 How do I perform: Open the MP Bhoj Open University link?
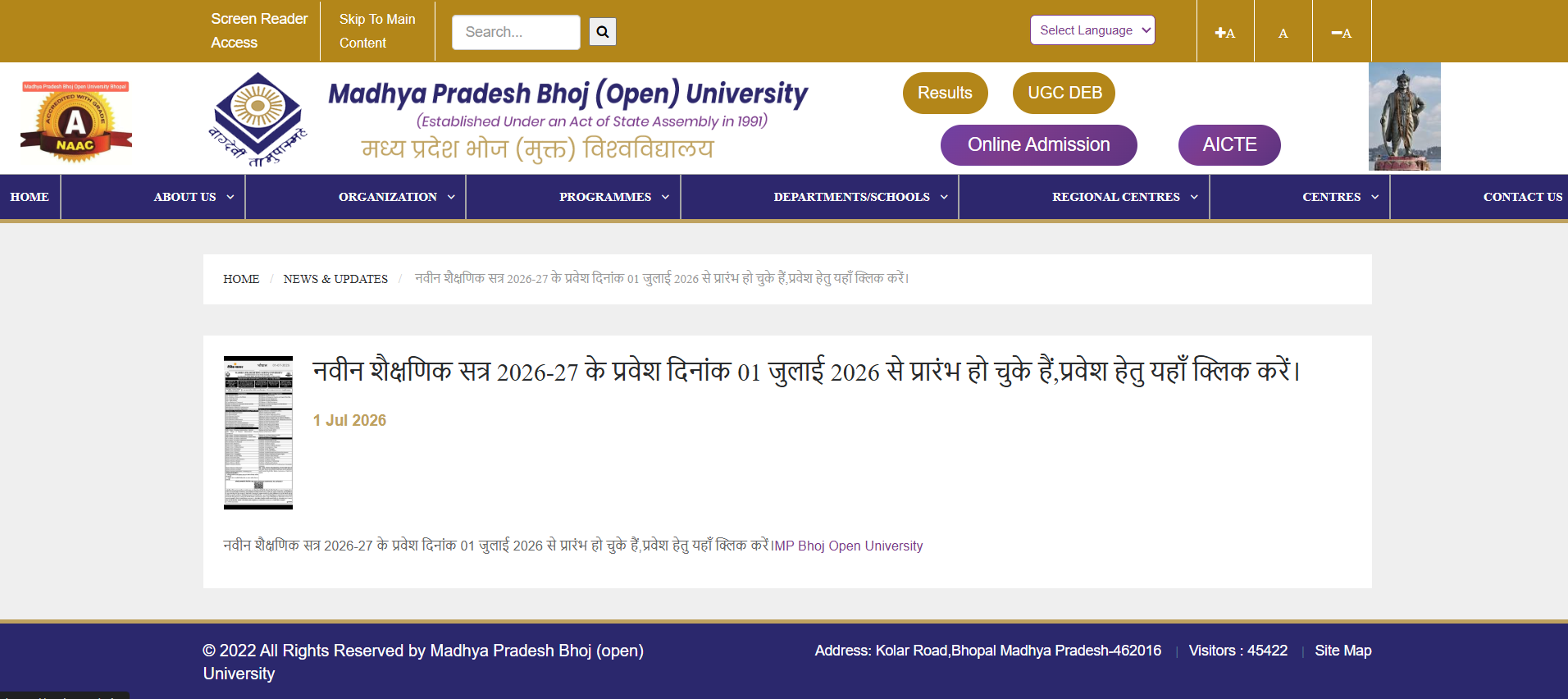pyautogui.click(x=849, y=546)
